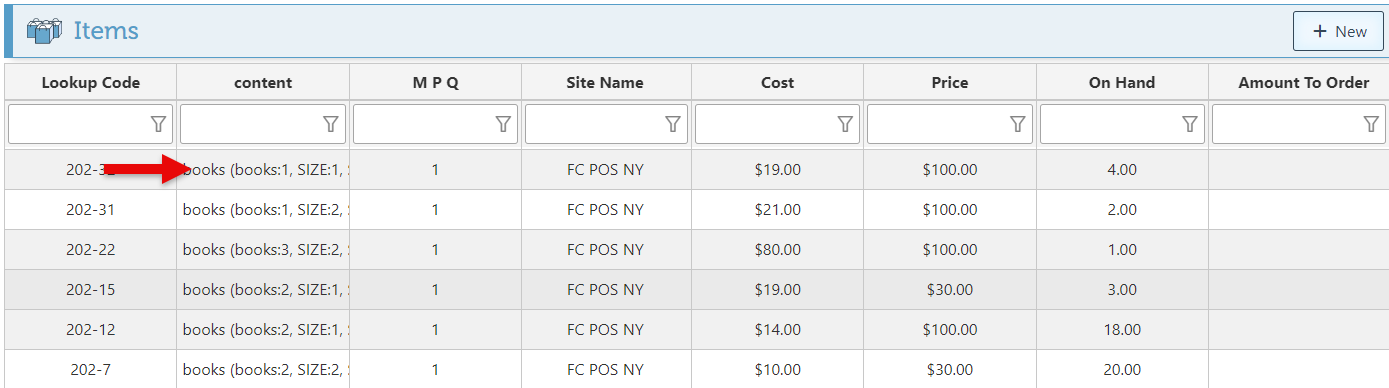Focus the Lookup Code filter input field
Image resolution: width=1389 pixels, height=388 pixels.
[79, 124]
